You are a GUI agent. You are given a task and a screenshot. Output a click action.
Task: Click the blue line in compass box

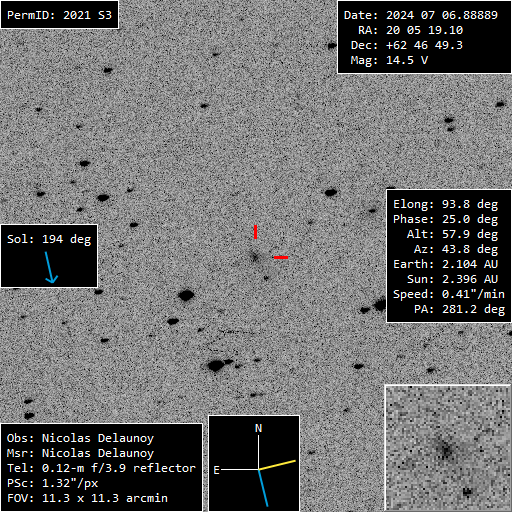pos(263,488)
